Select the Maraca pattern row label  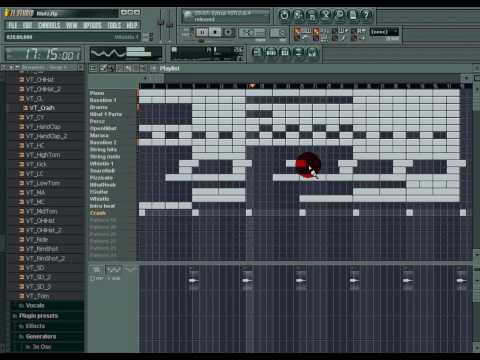(99, 135)
